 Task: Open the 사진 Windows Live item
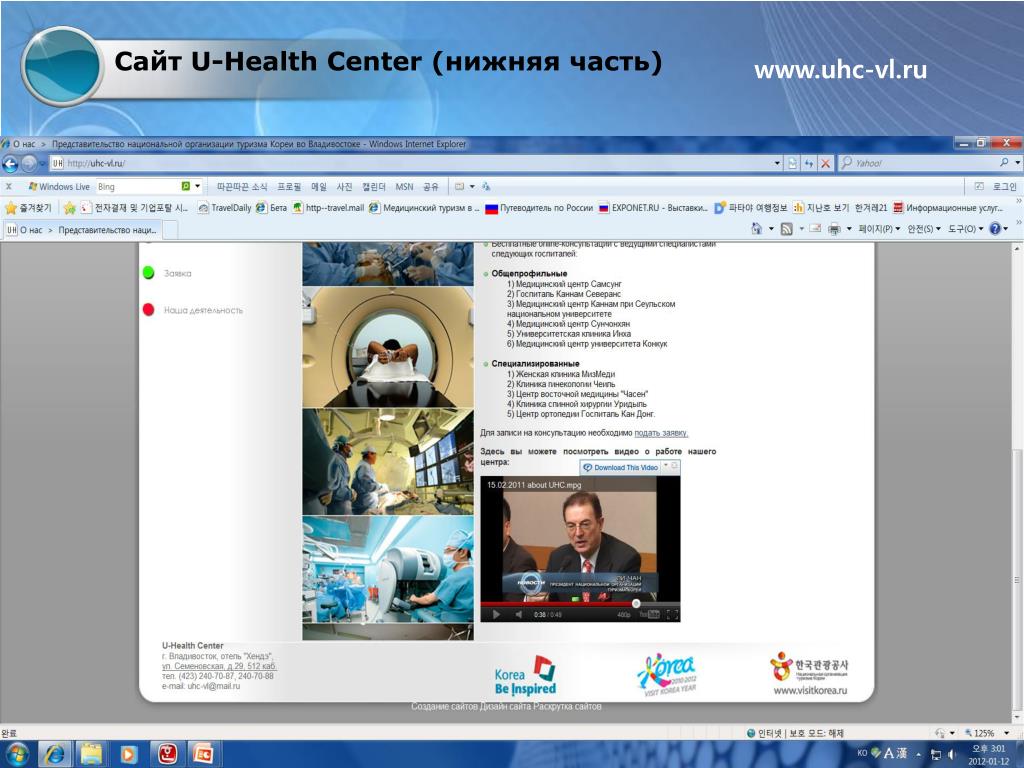(x=344, y=187)
